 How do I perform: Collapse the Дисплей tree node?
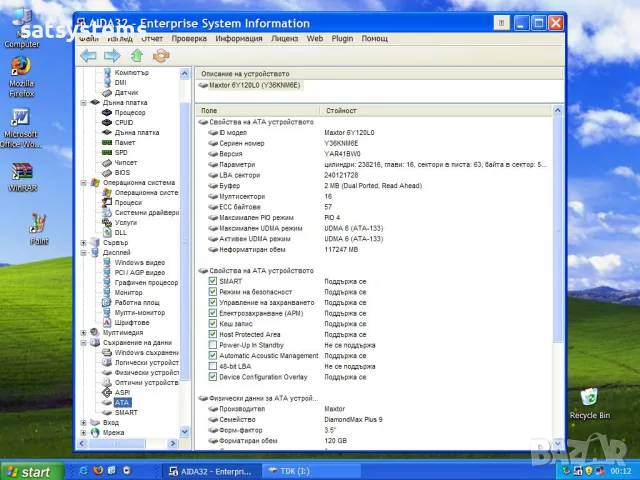pyautogui.click(x=83, y=253)
